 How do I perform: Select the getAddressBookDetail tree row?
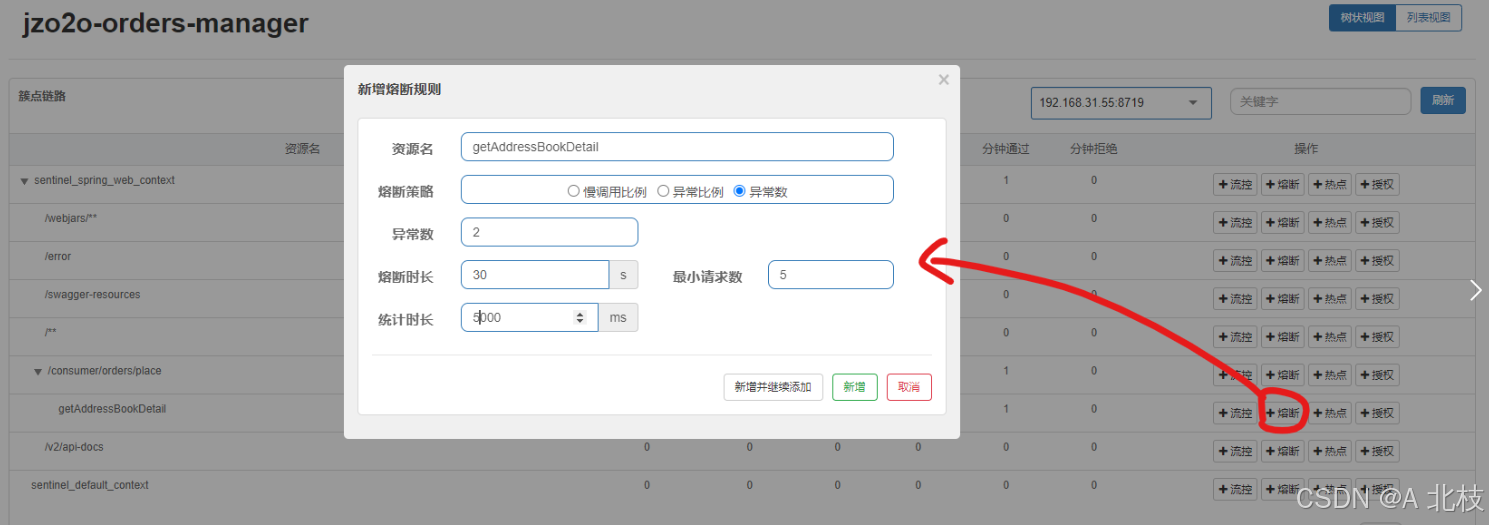coord(112,409)
